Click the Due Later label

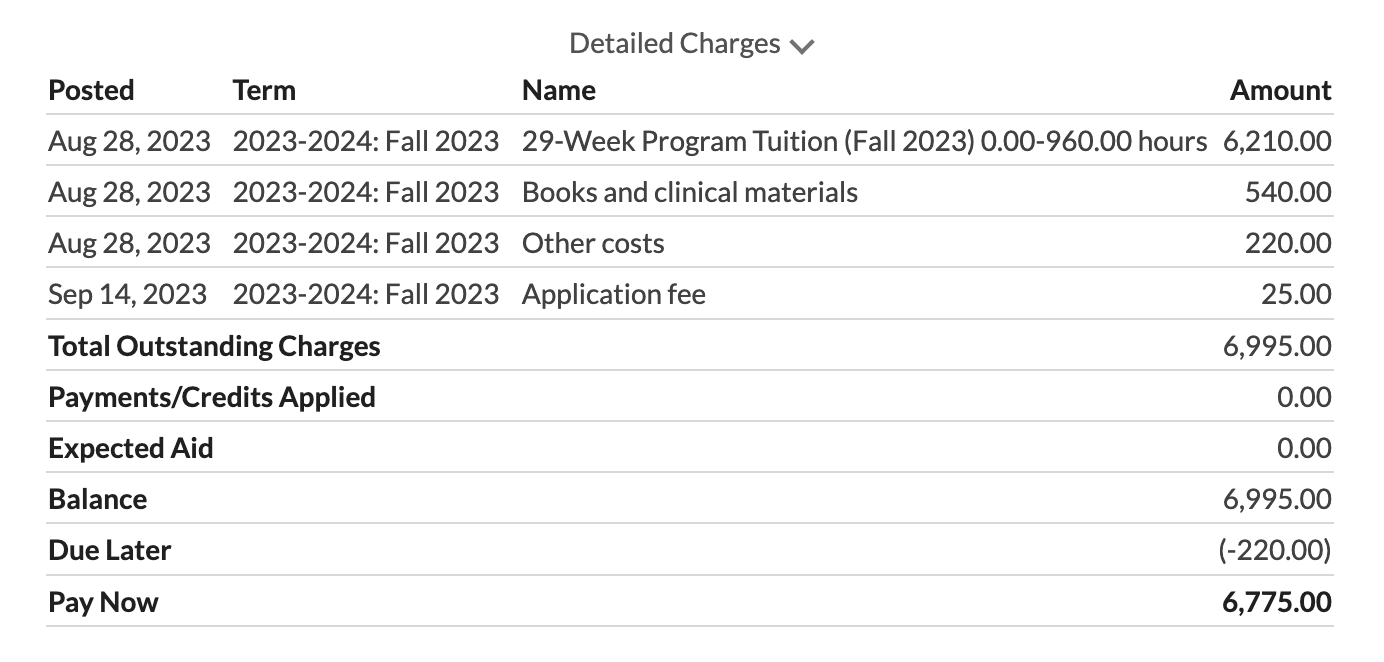[110, 550]
